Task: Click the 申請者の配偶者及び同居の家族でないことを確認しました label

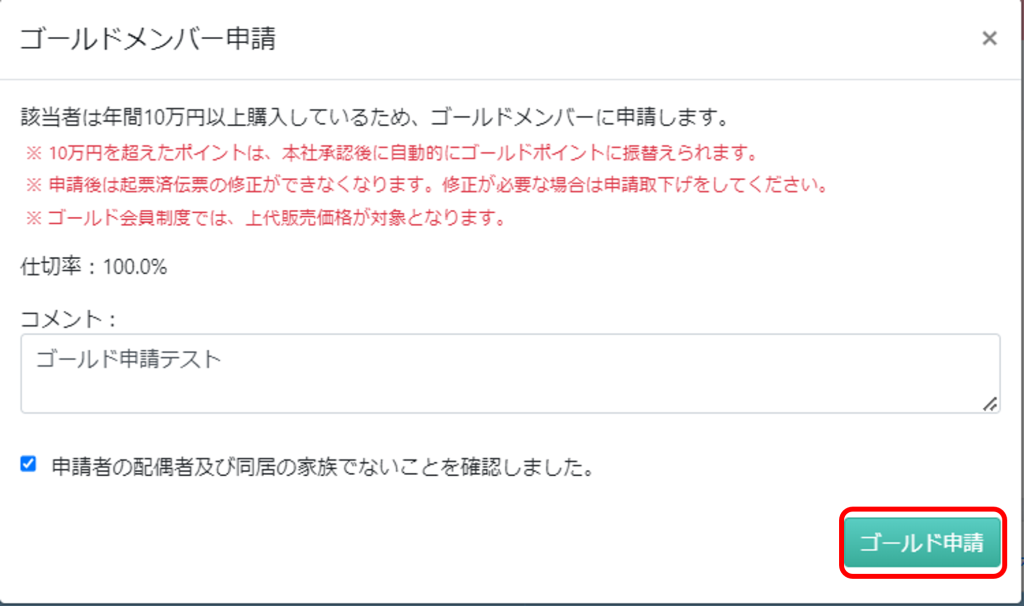Action: [323, 467]
